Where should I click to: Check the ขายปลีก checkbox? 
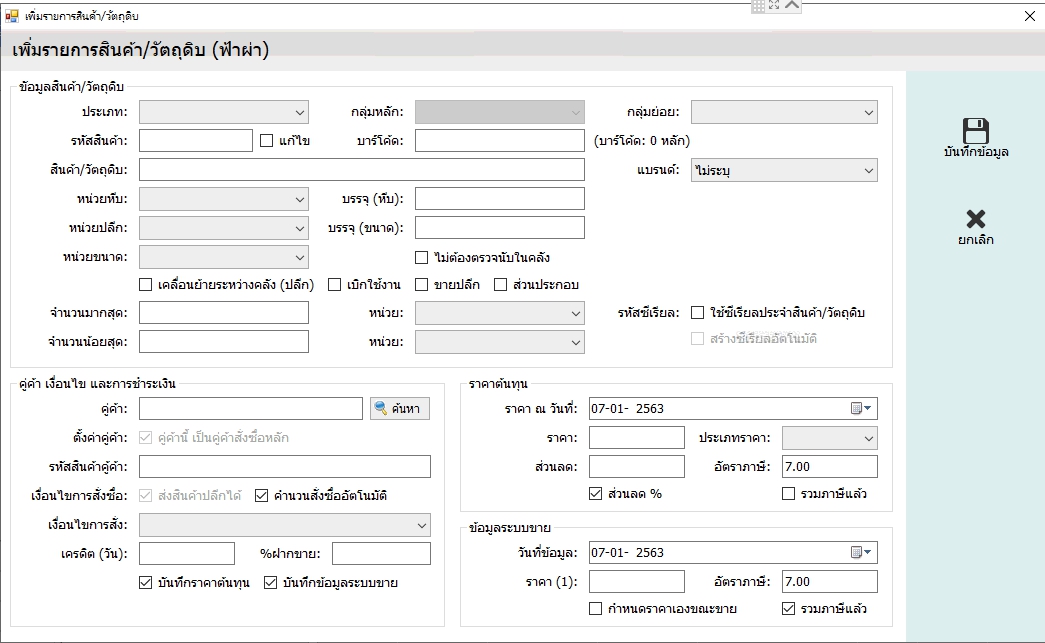click(x=421, y=285)
